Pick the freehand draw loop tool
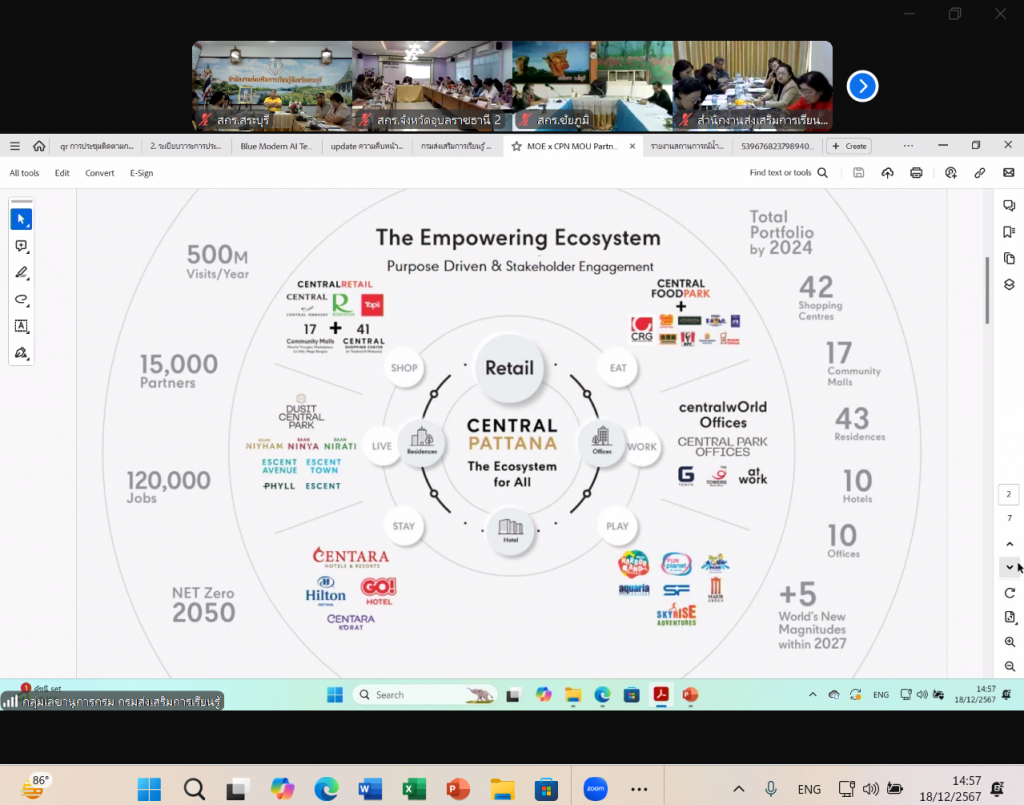 coord(21,299)
